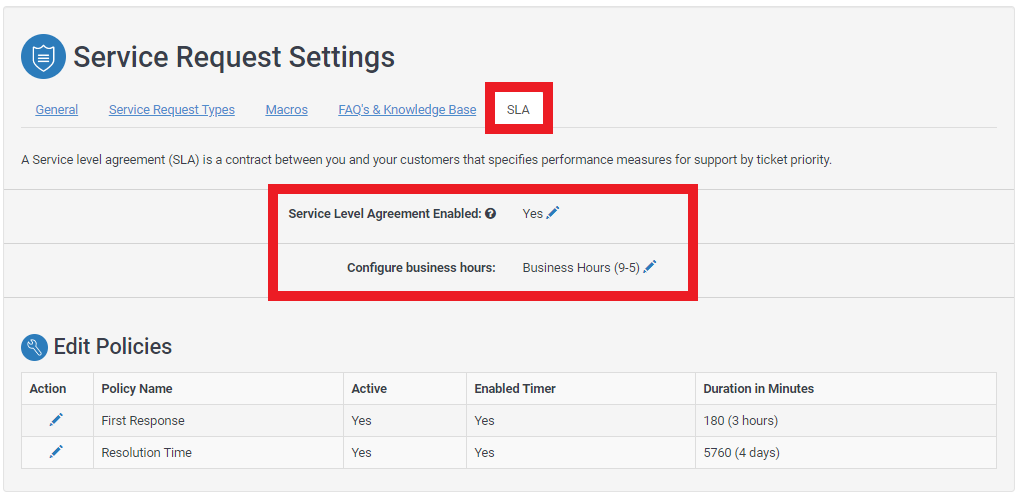Click the Edit Policies heading

[x=113, y=346]
